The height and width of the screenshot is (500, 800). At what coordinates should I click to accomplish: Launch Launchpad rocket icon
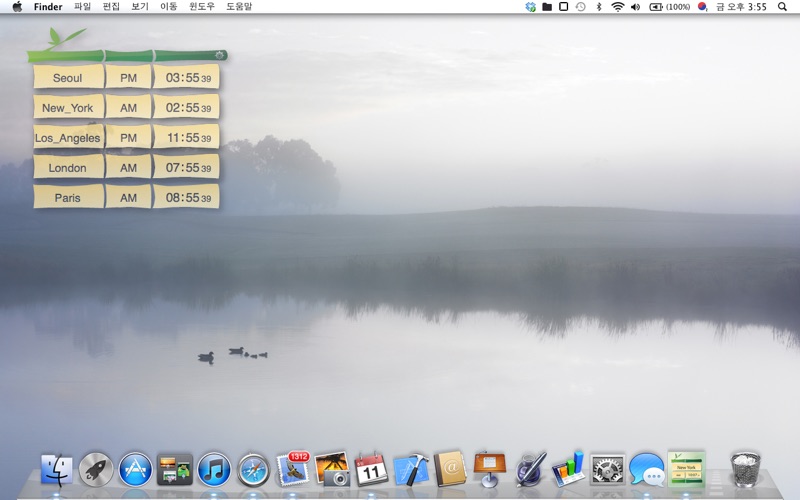tap(96, 468)
